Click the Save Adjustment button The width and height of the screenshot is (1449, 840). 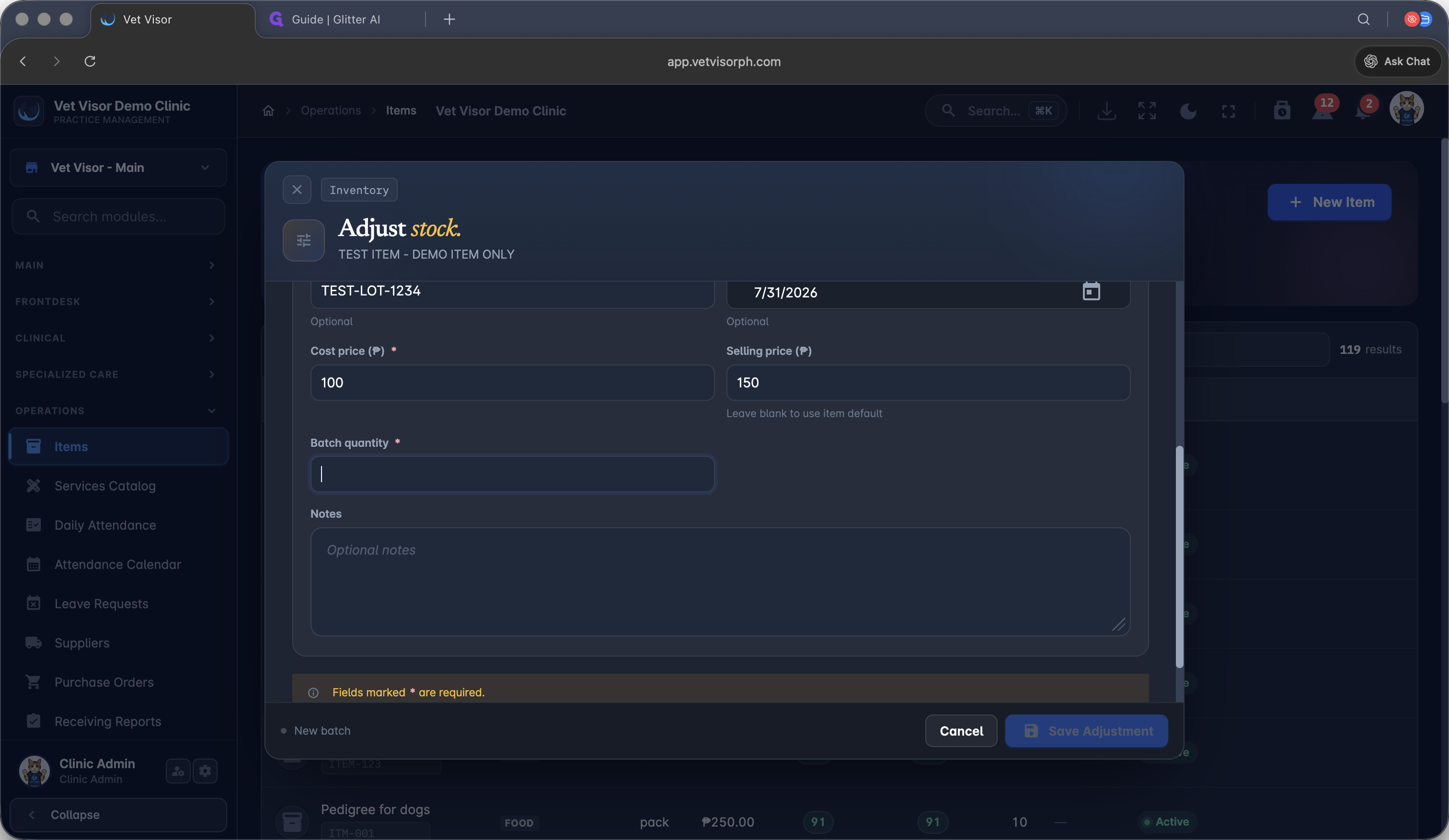1086,731
